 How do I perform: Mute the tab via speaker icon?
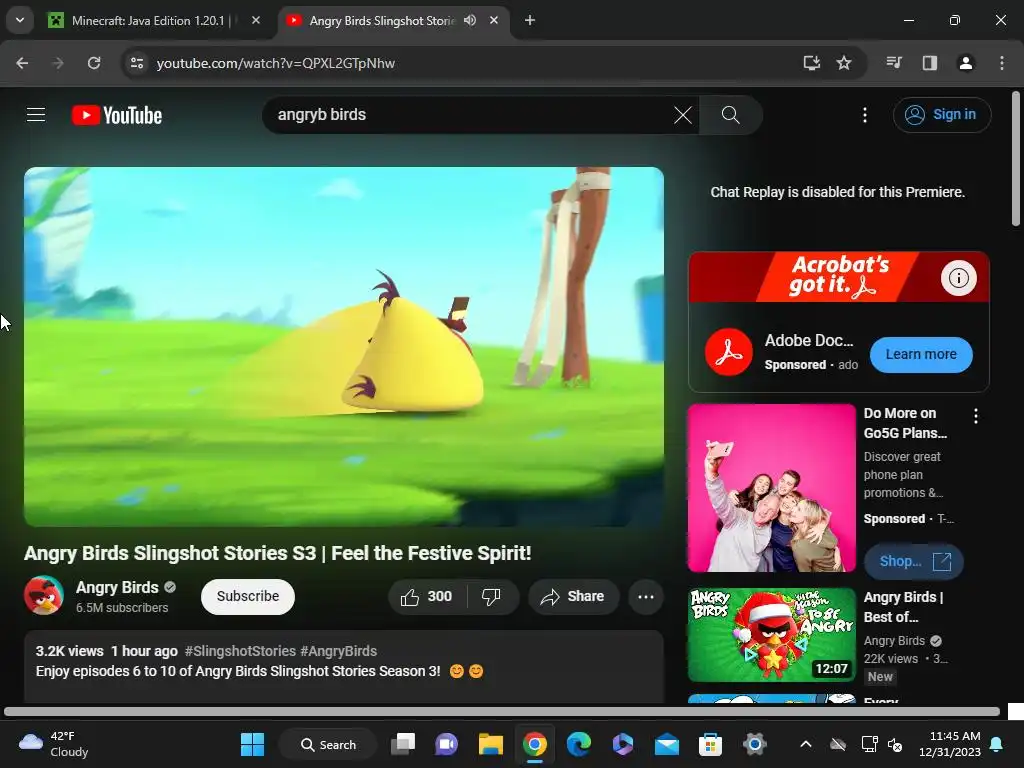[x=470, y=20]
